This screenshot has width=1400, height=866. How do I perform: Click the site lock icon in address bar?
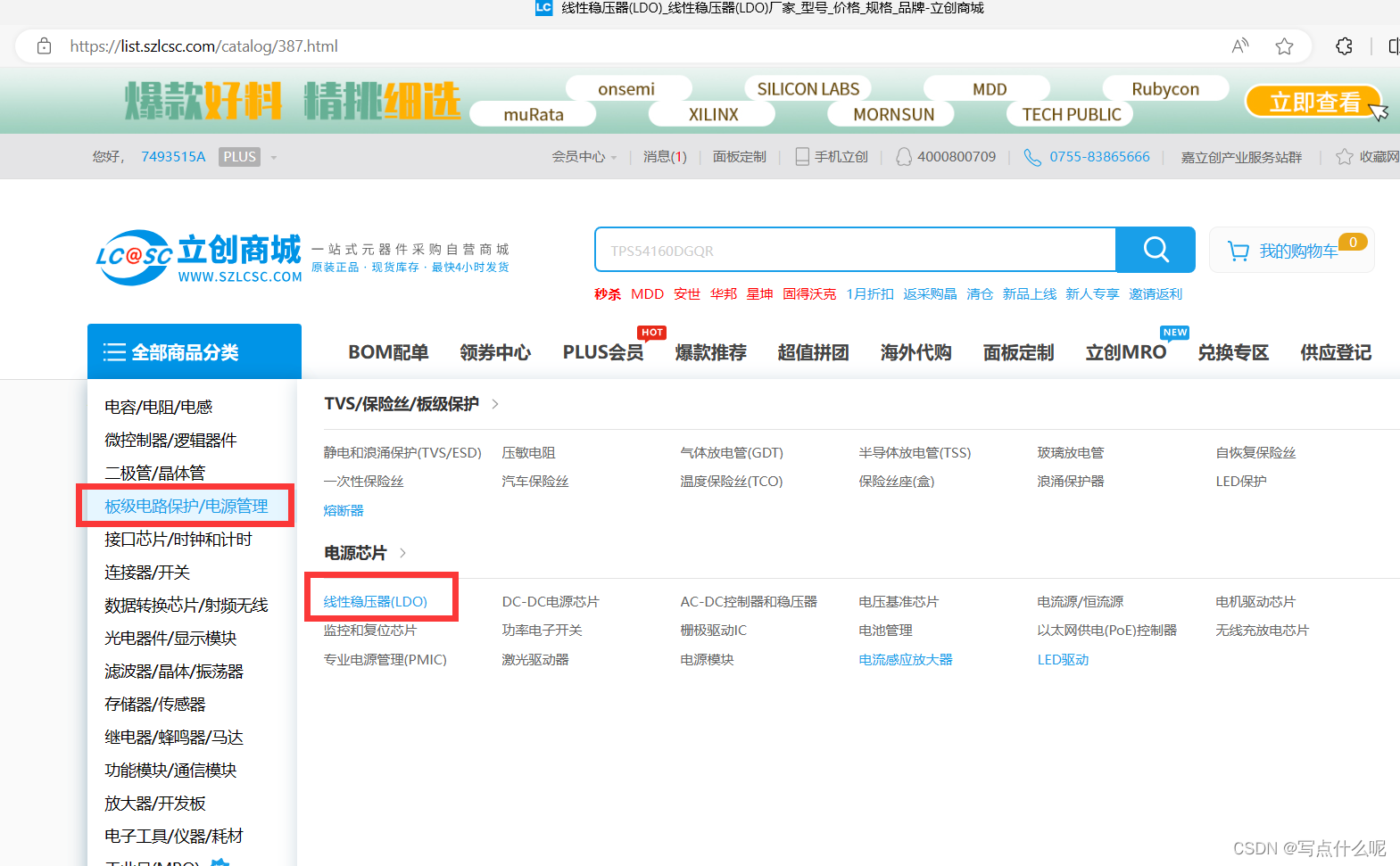pyautogui.click(x=44, y=46)
